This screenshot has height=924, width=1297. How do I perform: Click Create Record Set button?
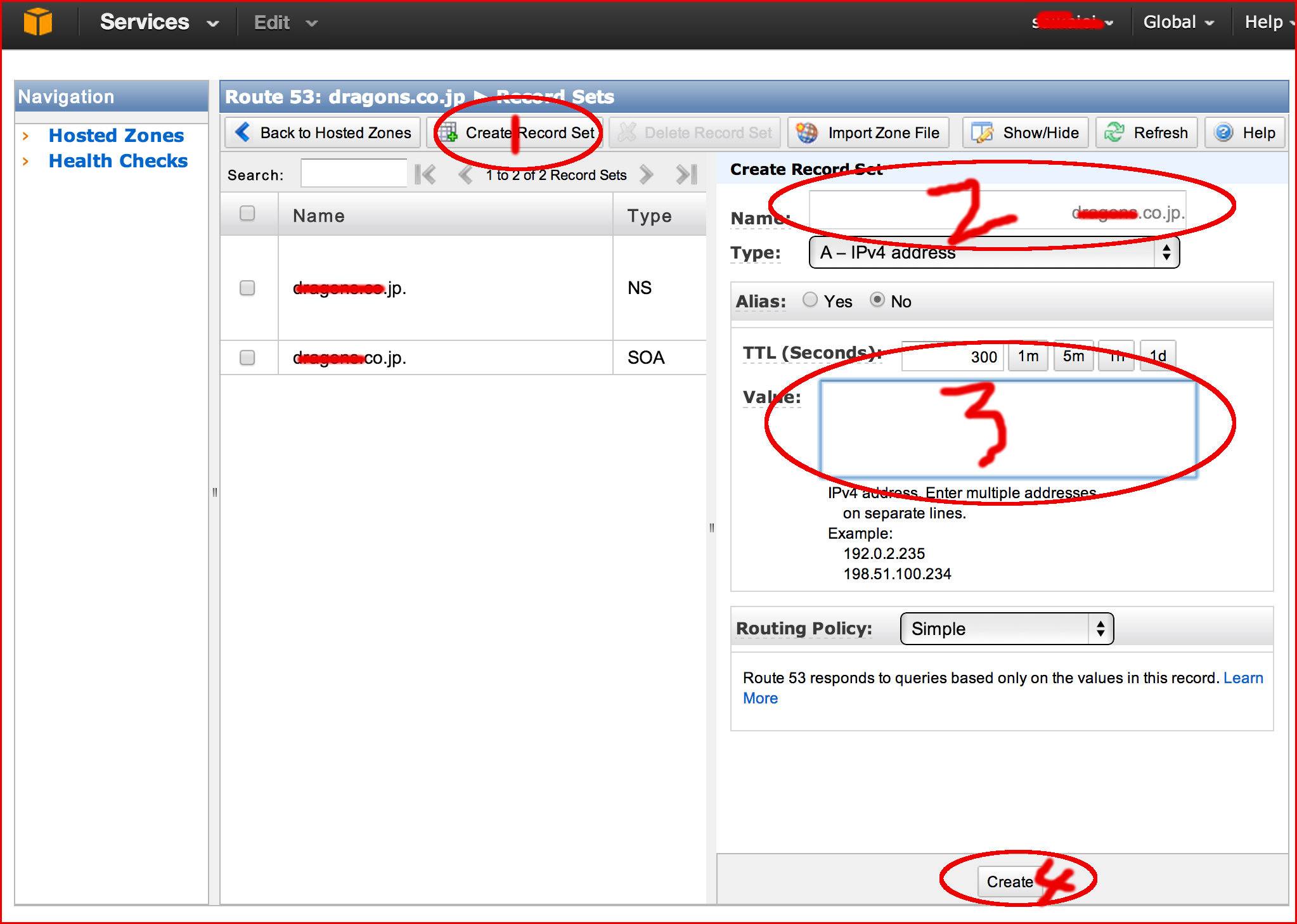[x=516, y=132]
